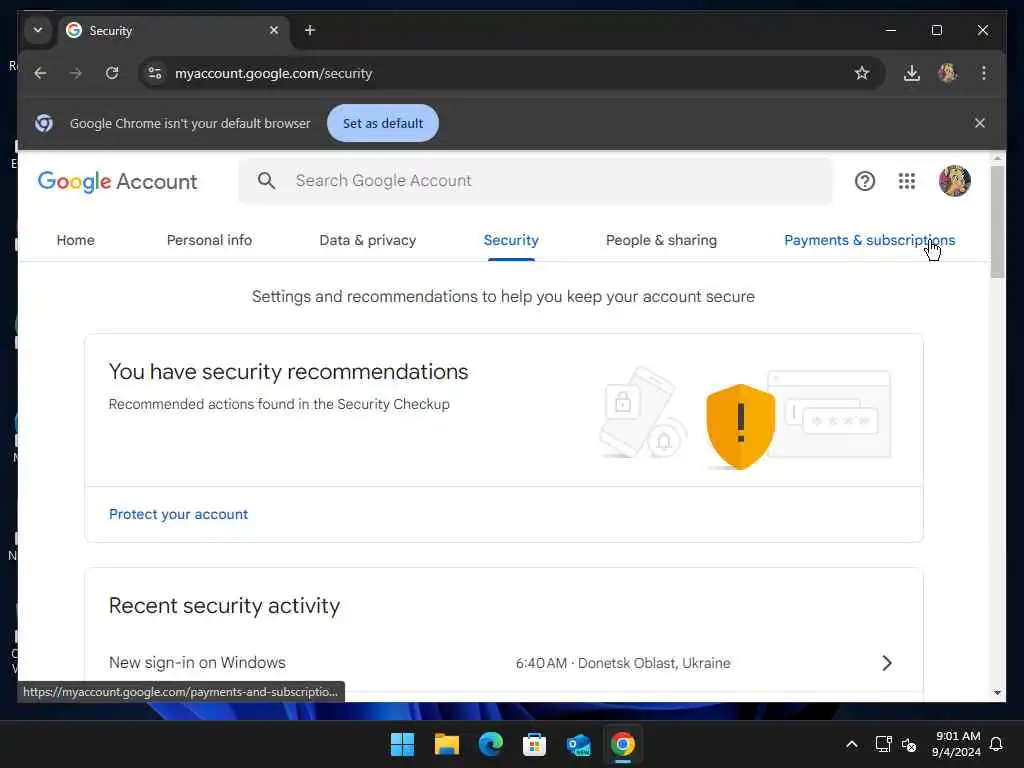Select the Security tab

[511, 240]
